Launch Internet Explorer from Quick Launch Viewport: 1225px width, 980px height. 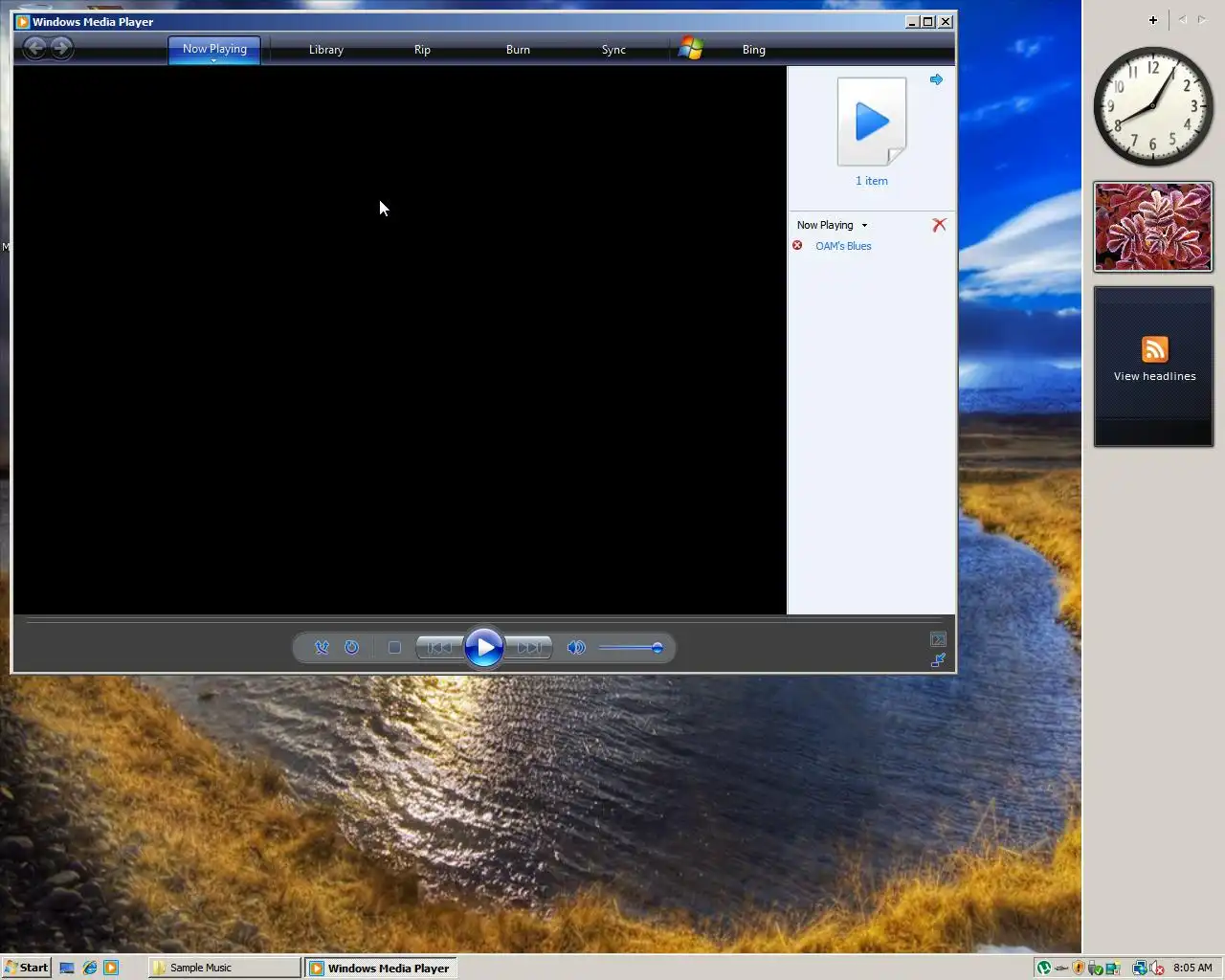[x=89, y=968]
